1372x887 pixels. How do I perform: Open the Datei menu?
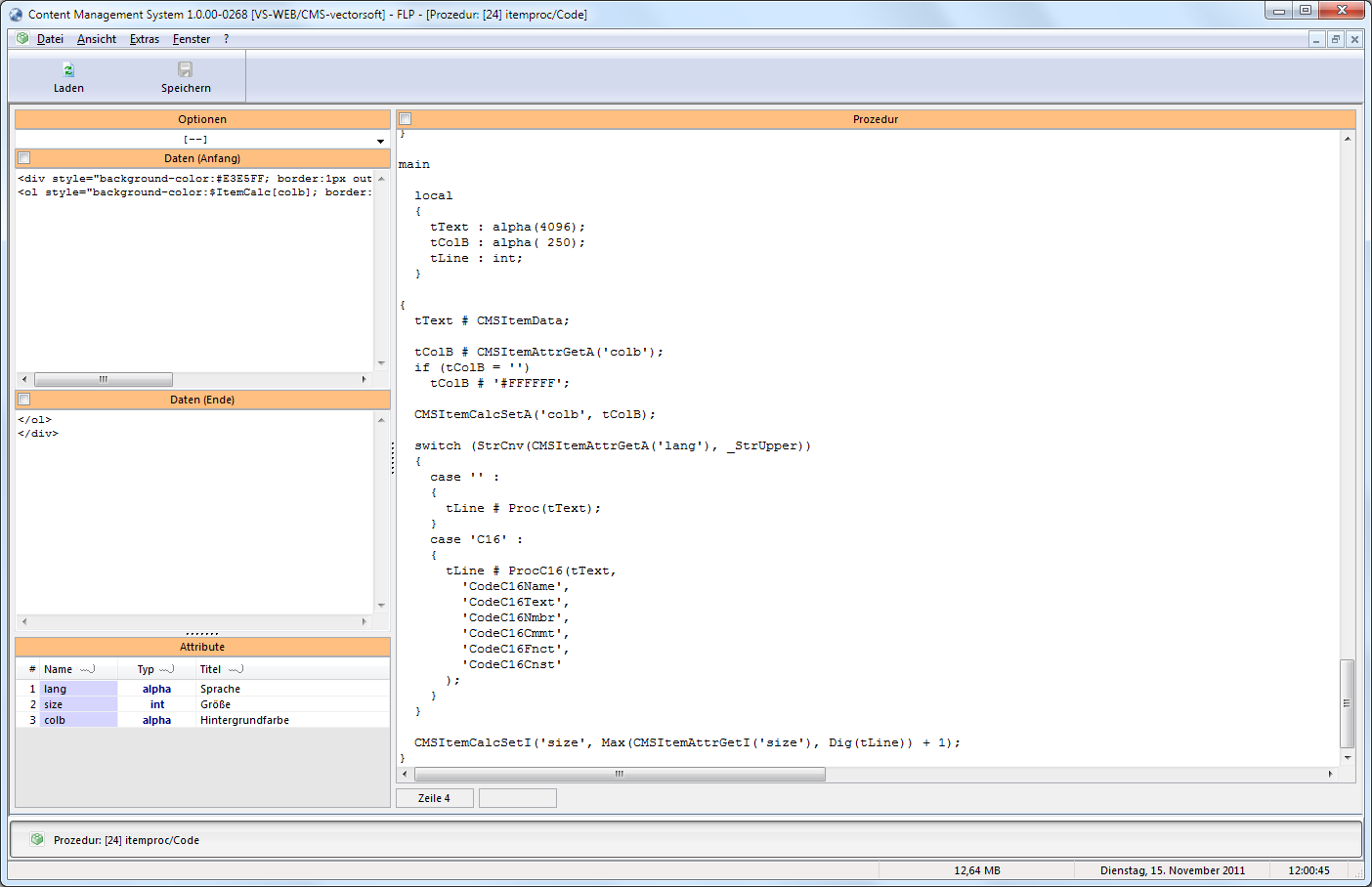pos(50,39)
